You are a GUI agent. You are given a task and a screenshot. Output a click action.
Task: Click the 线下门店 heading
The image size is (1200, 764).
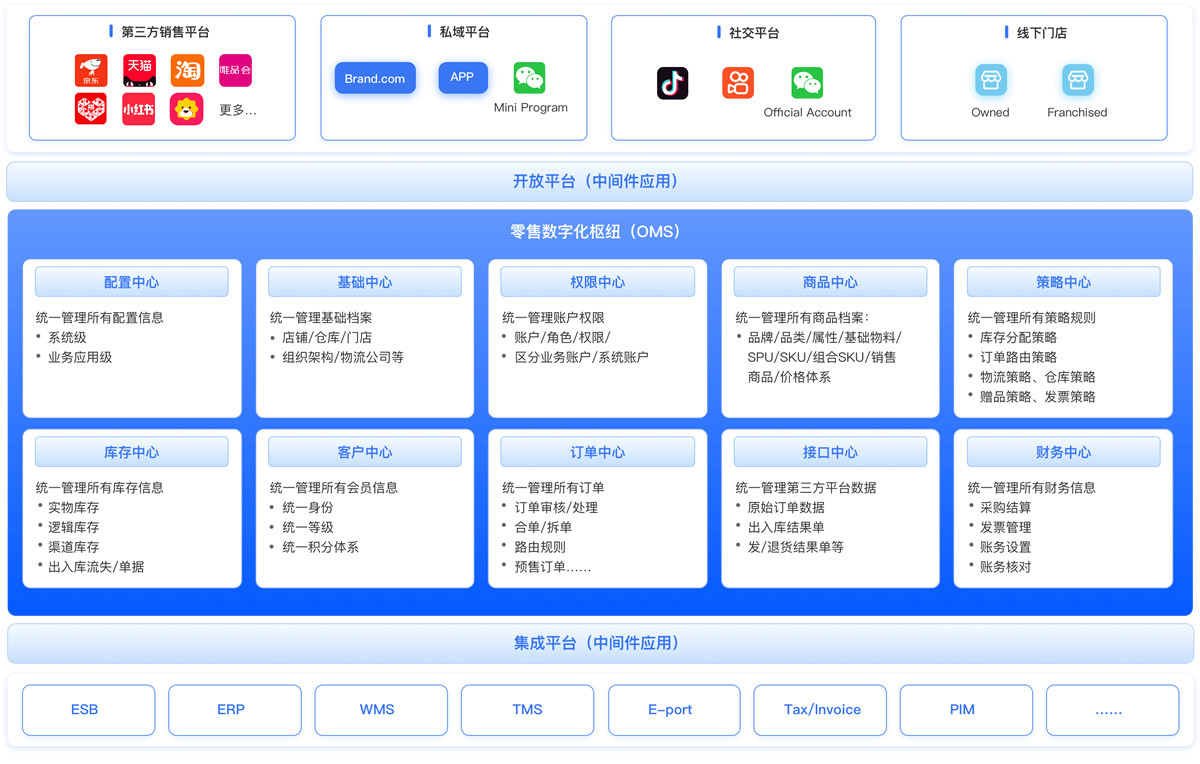(x=1042, y=33)
